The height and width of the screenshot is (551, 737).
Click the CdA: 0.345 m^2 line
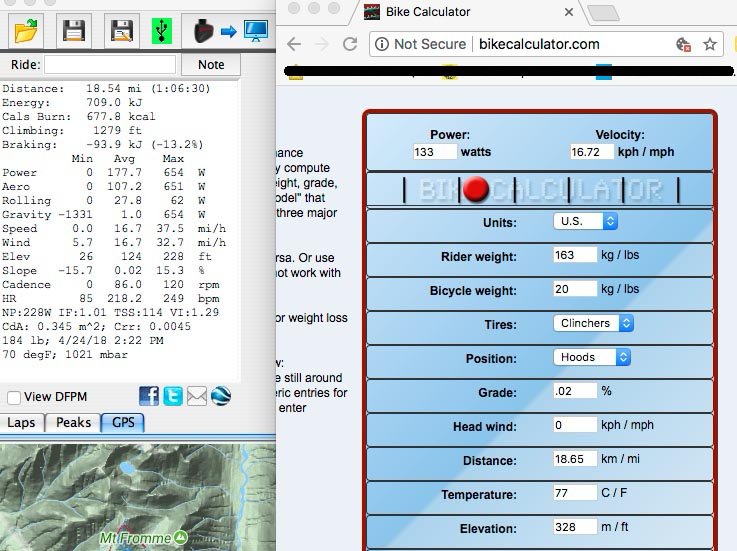click(x=96, y=326)
